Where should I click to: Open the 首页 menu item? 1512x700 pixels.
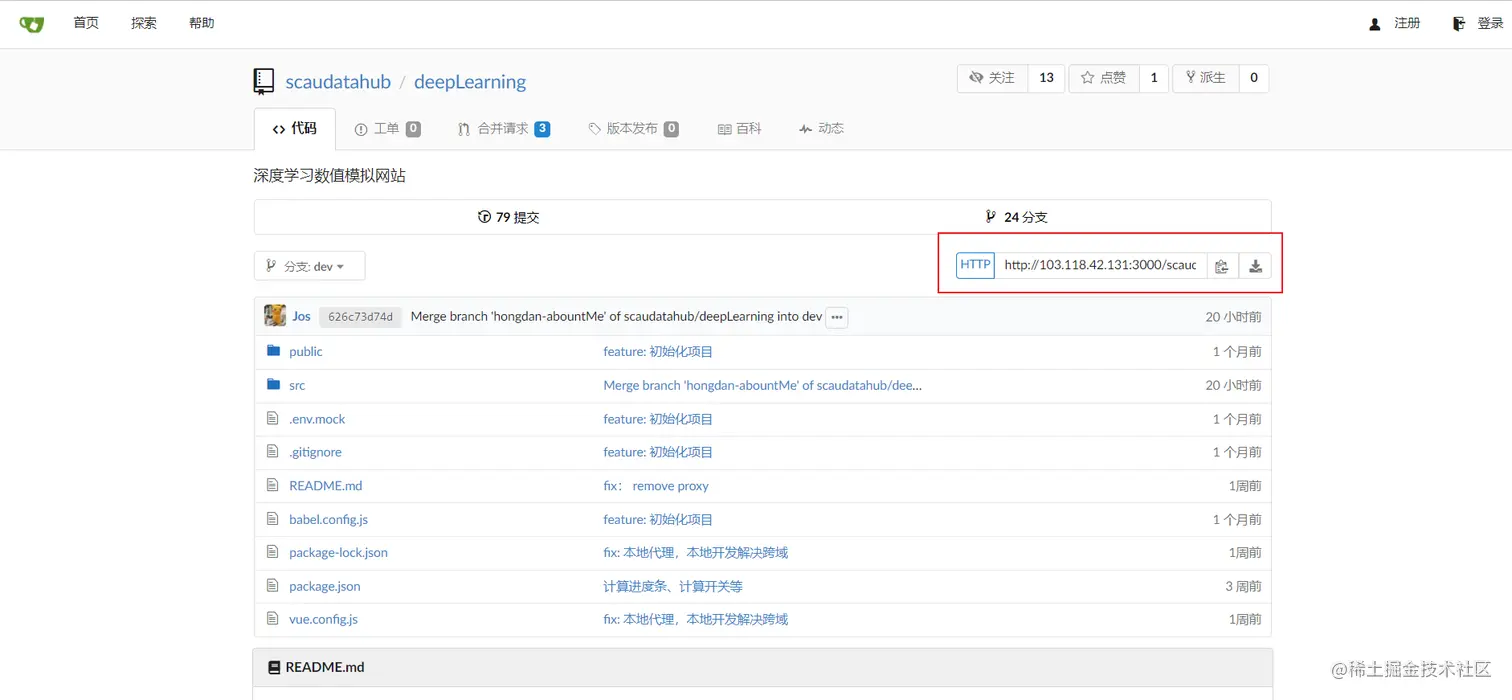[86, 23]
